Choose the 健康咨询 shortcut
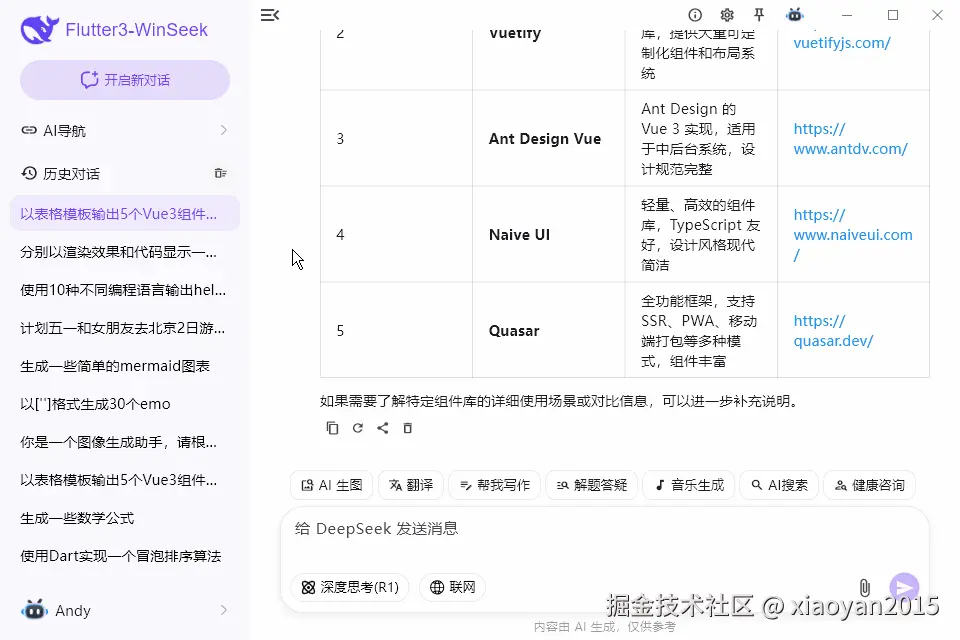The width and height of the screenshot is (960, 640). point(869,485)
